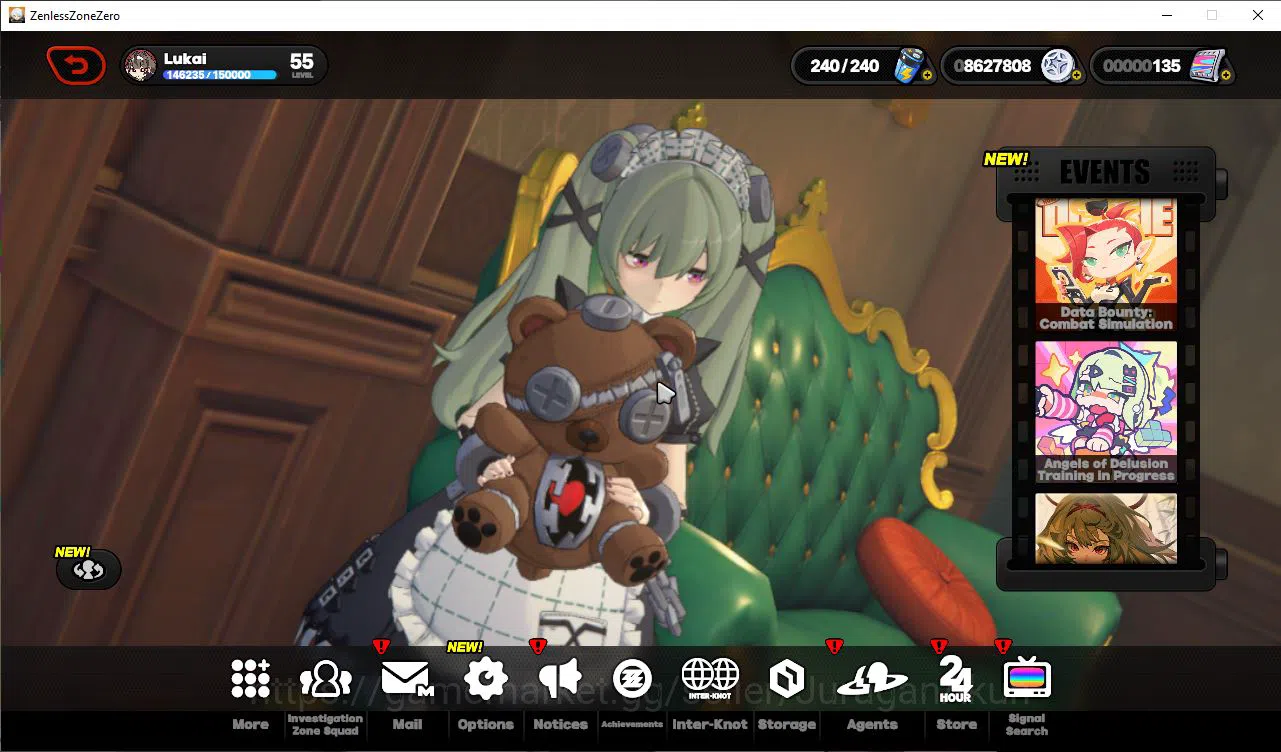Click the level 55 indicator
This screenshot has height=752, width=1281.
tap(302, 66)
